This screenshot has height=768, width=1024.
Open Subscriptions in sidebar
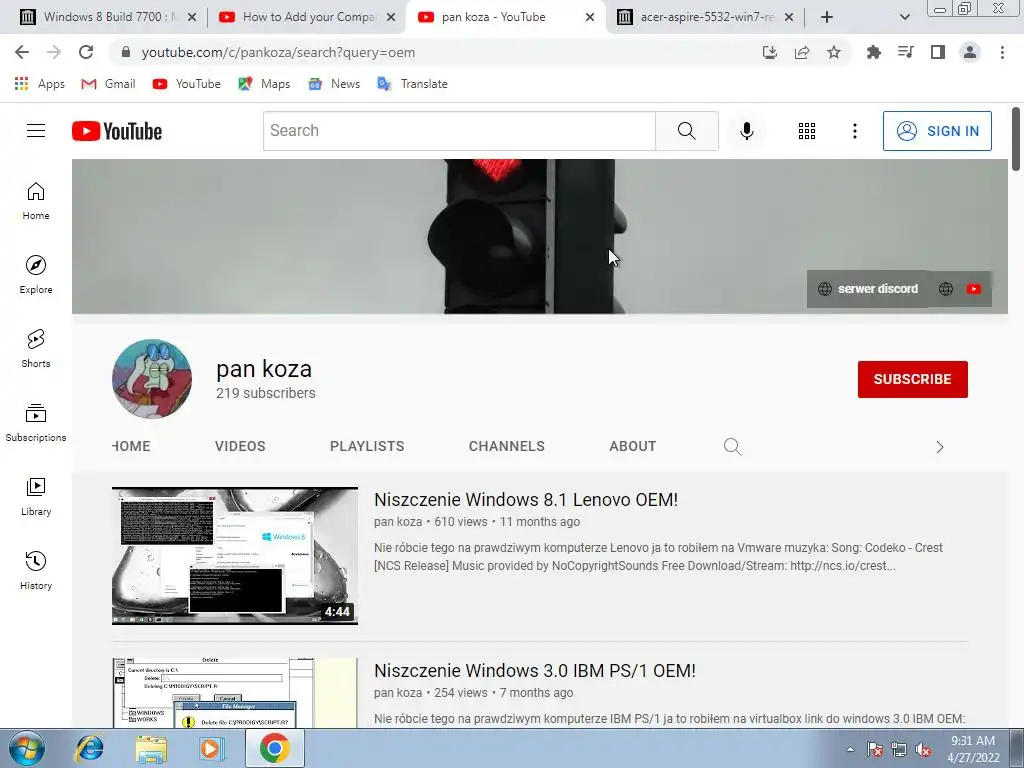coord(36,423)
